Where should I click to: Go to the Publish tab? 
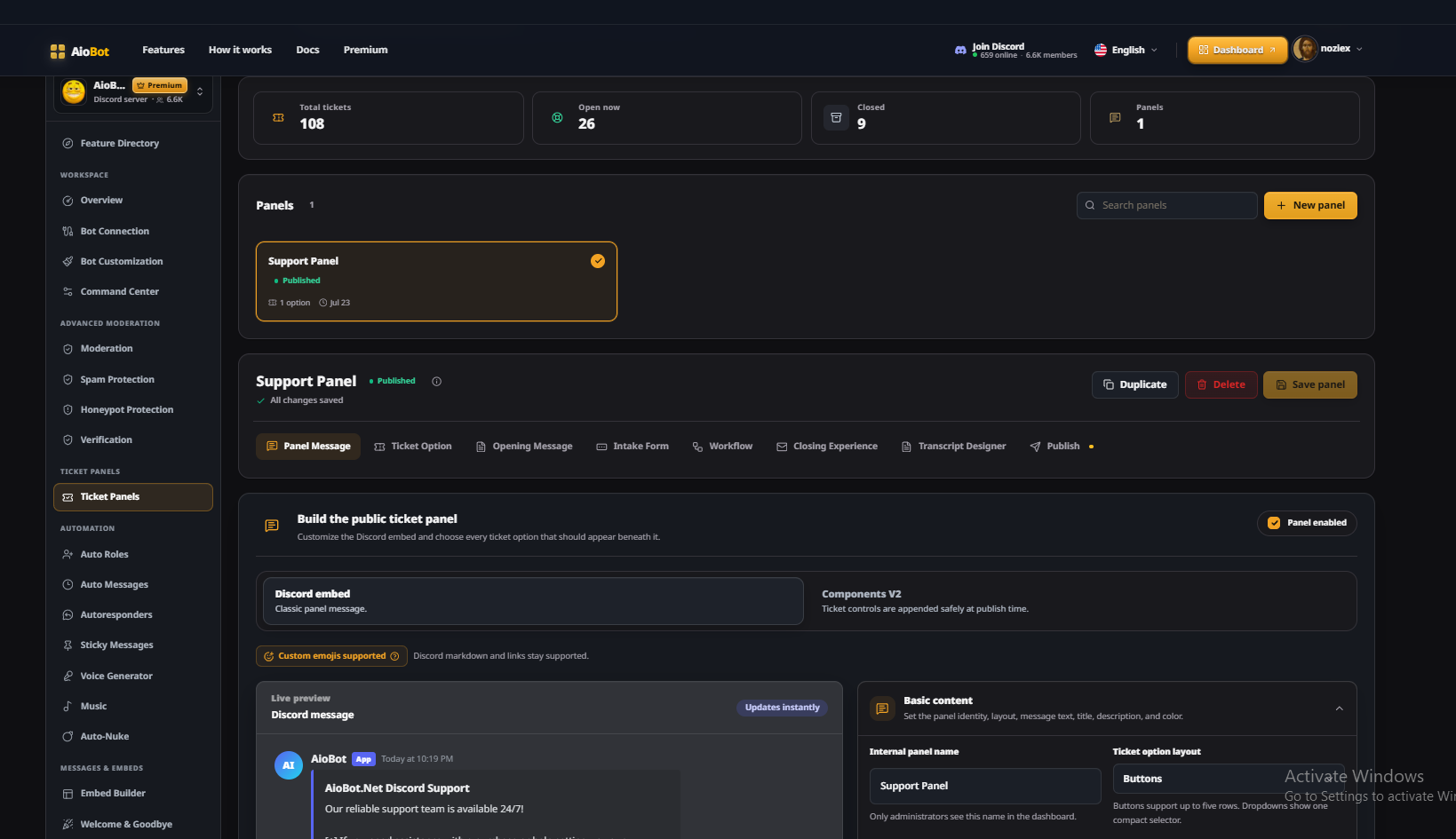[x=1061, y=447]
